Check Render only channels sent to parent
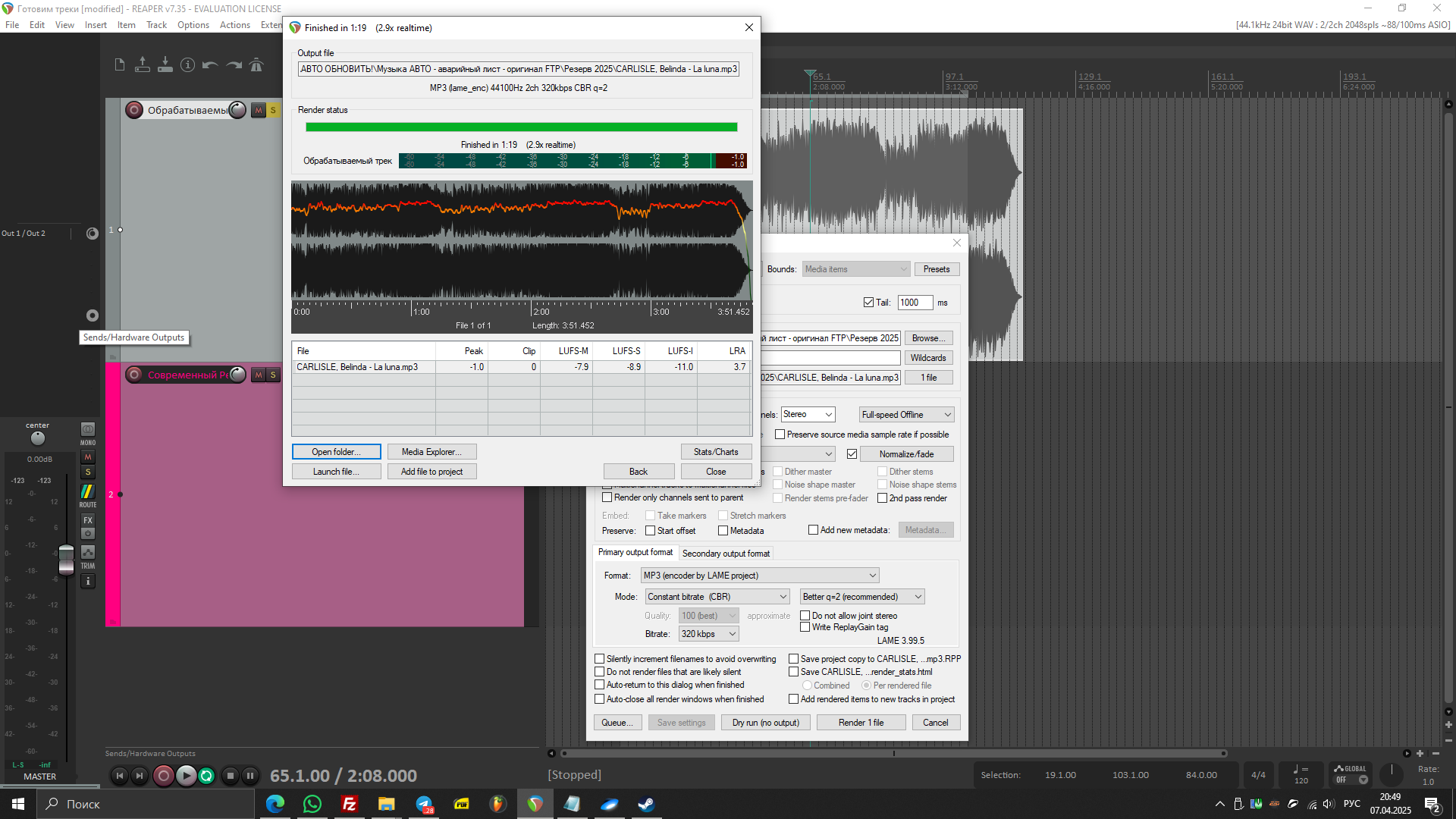The height and width of the screenshot is (819, 1456). click(x=607, y=497)
